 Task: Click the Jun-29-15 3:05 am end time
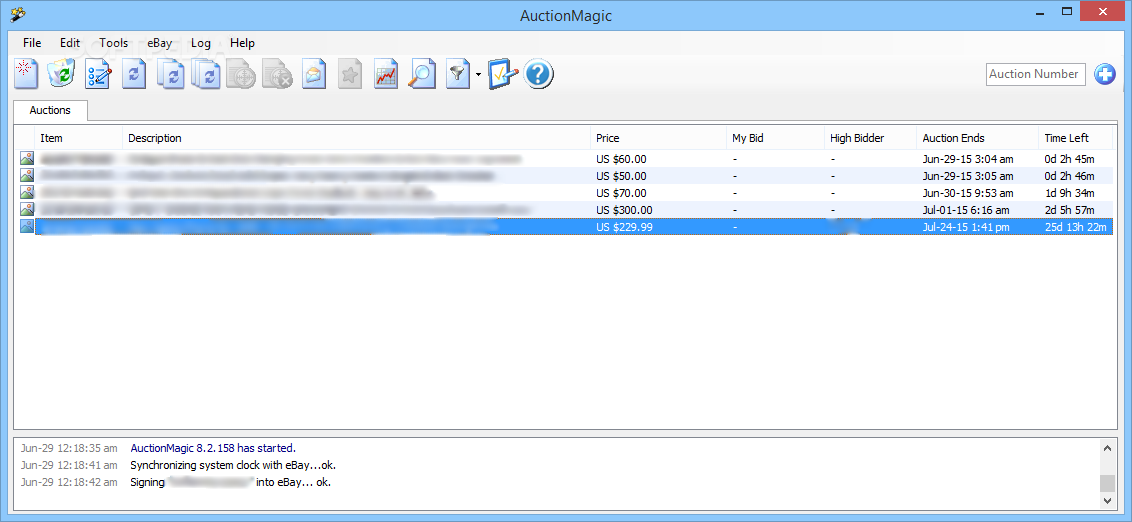(x=967, y=176)
